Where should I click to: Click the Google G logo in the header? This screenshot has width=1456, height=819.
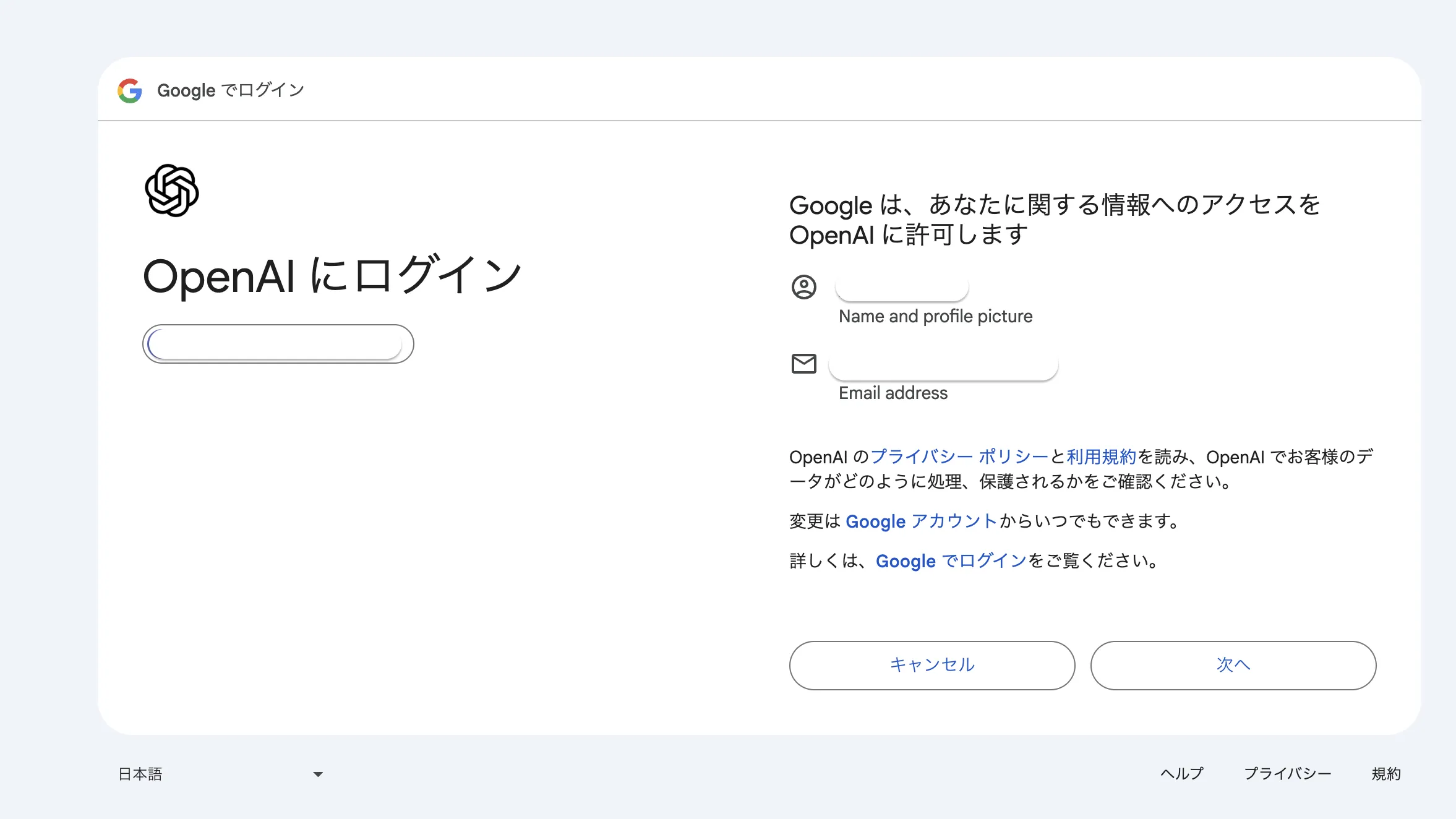[130, 90]
